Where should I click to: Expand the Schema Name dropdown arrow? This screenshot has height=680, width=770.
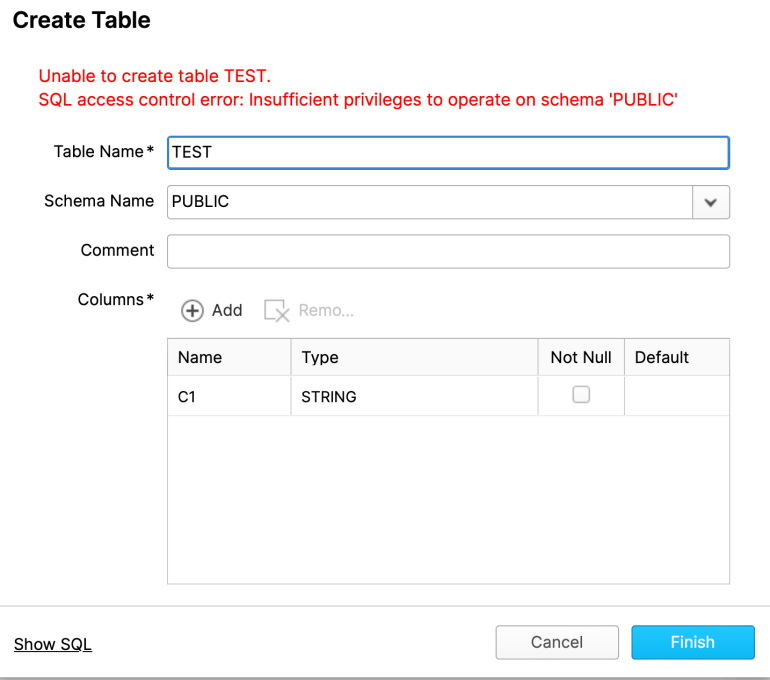coord(711,202)
